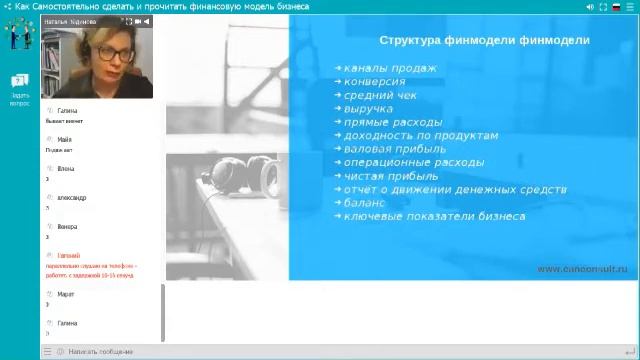This screenshot has width=640, height=360.
Task: Click the webinar title text in header
Action: click(x=162, y=7)
